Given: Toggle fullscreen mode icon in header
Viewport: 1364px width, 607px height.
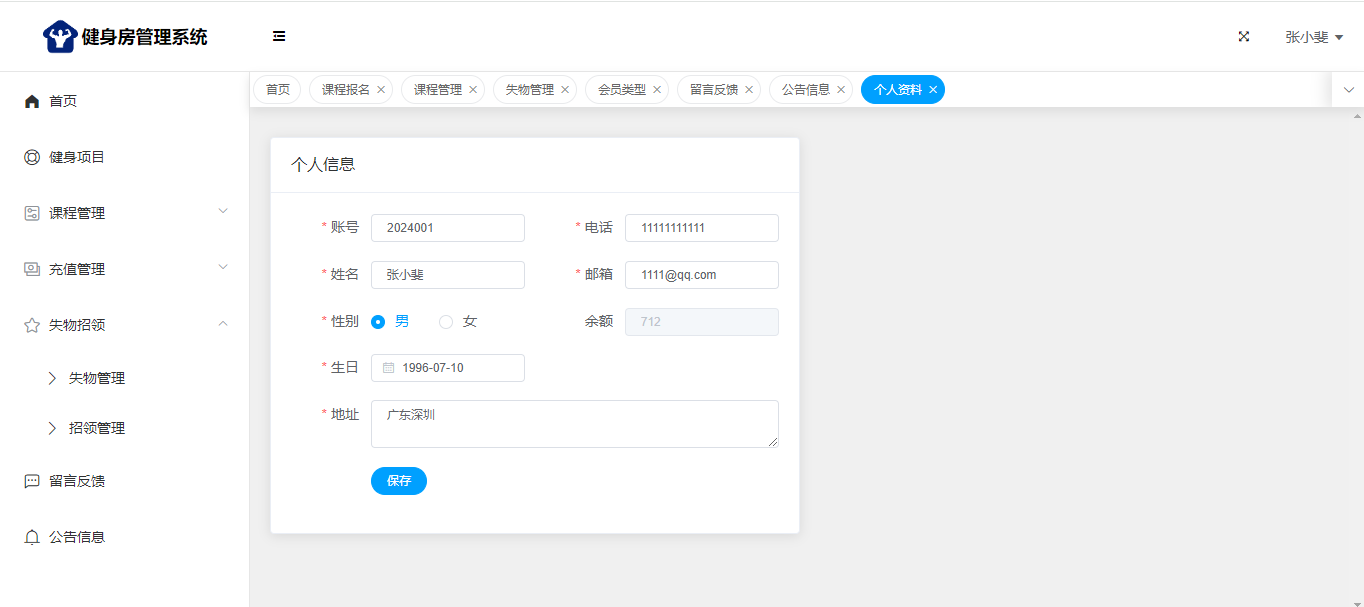Looking at the screenshot, I should (x=1244, y=36).
